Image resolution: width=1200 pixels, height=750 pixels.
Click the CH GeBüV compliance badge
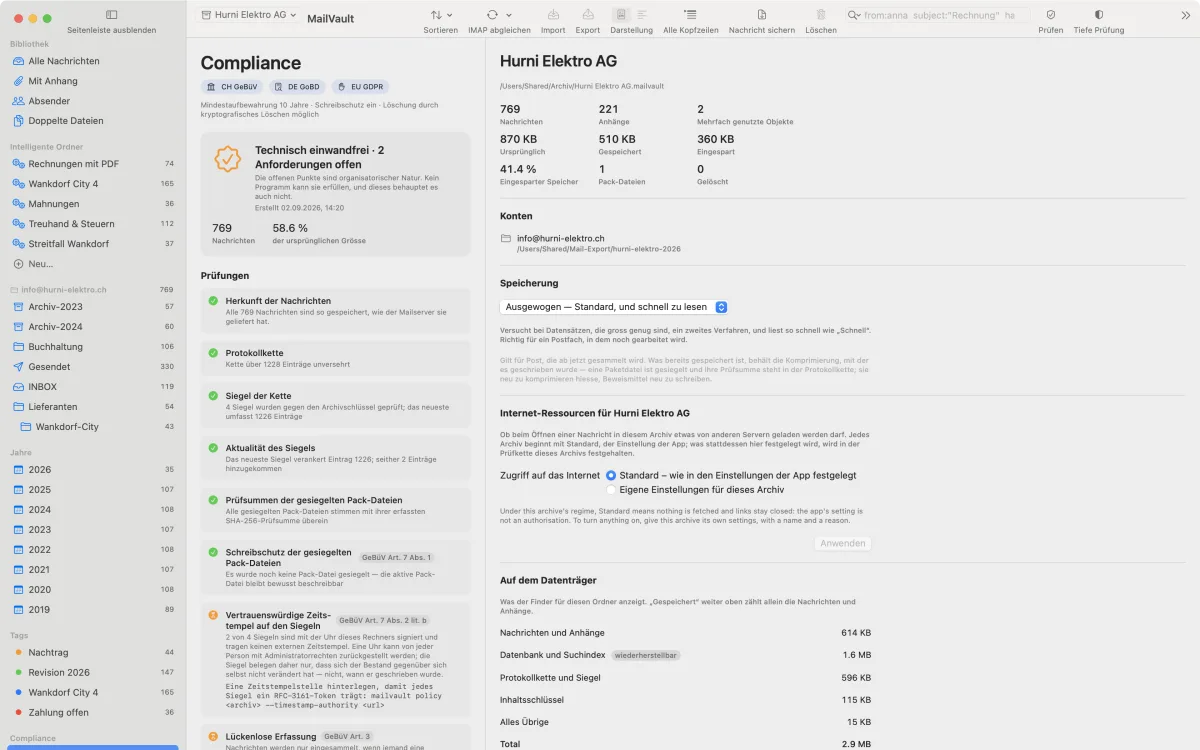click(232, 87)
